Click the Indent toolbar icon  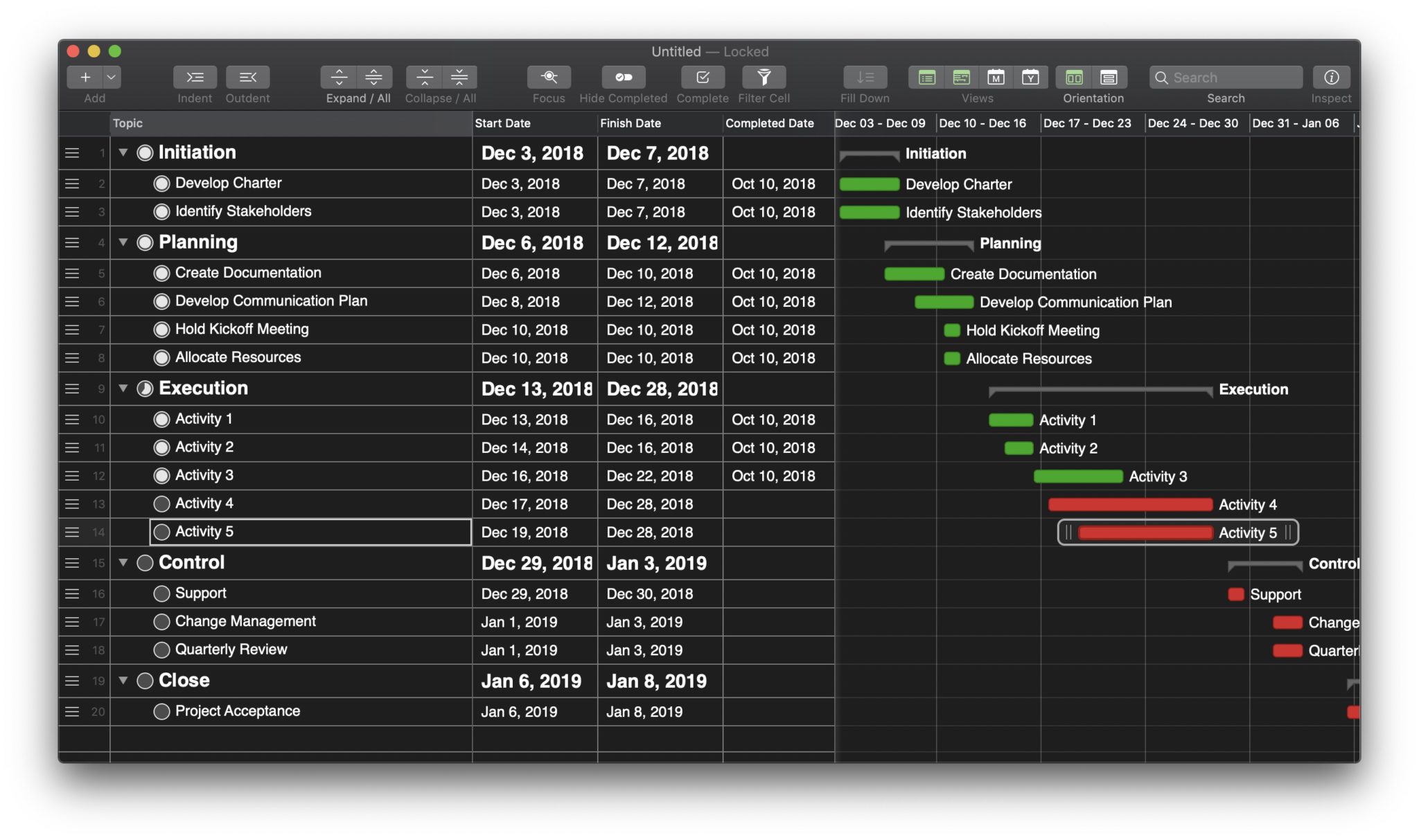195,77
